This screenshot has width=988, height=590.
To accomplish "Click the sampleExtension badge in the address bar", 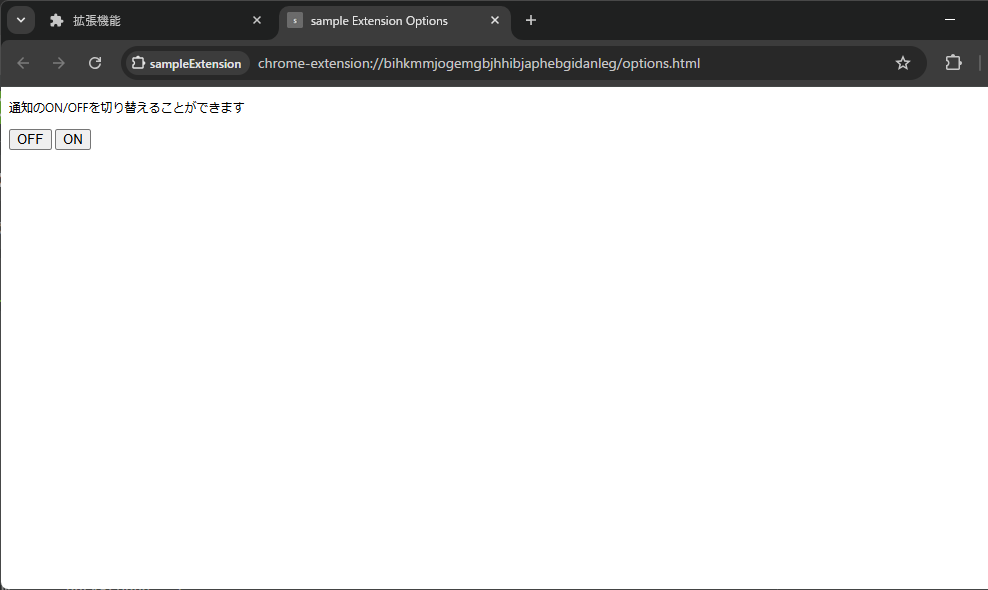I will (x=186, y=62).
